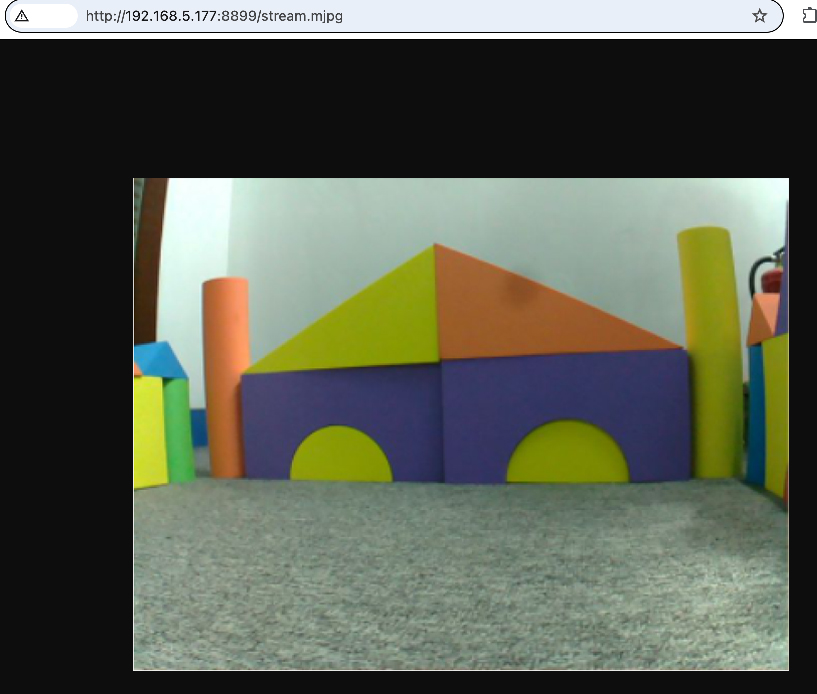
Task: Open the extensions icon beside the address bar
Action: 810,16
